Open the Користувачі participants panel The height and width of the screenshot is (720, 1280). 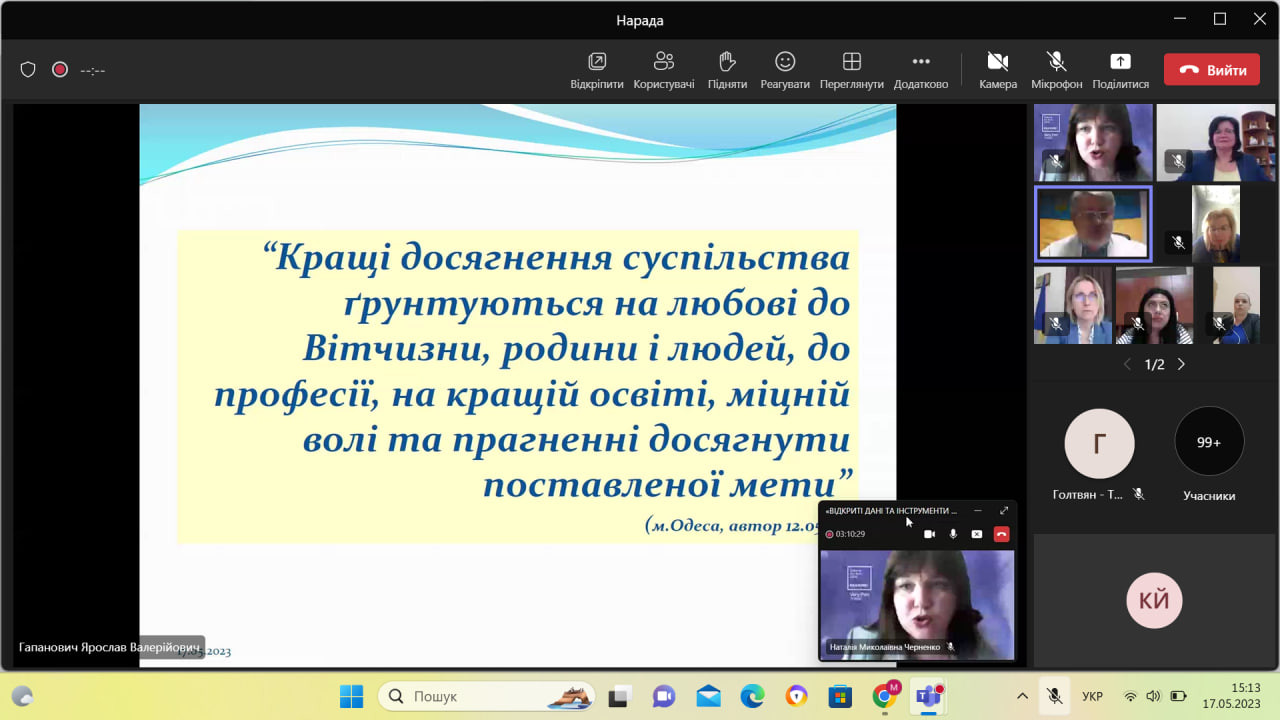(x=663, y=62)
